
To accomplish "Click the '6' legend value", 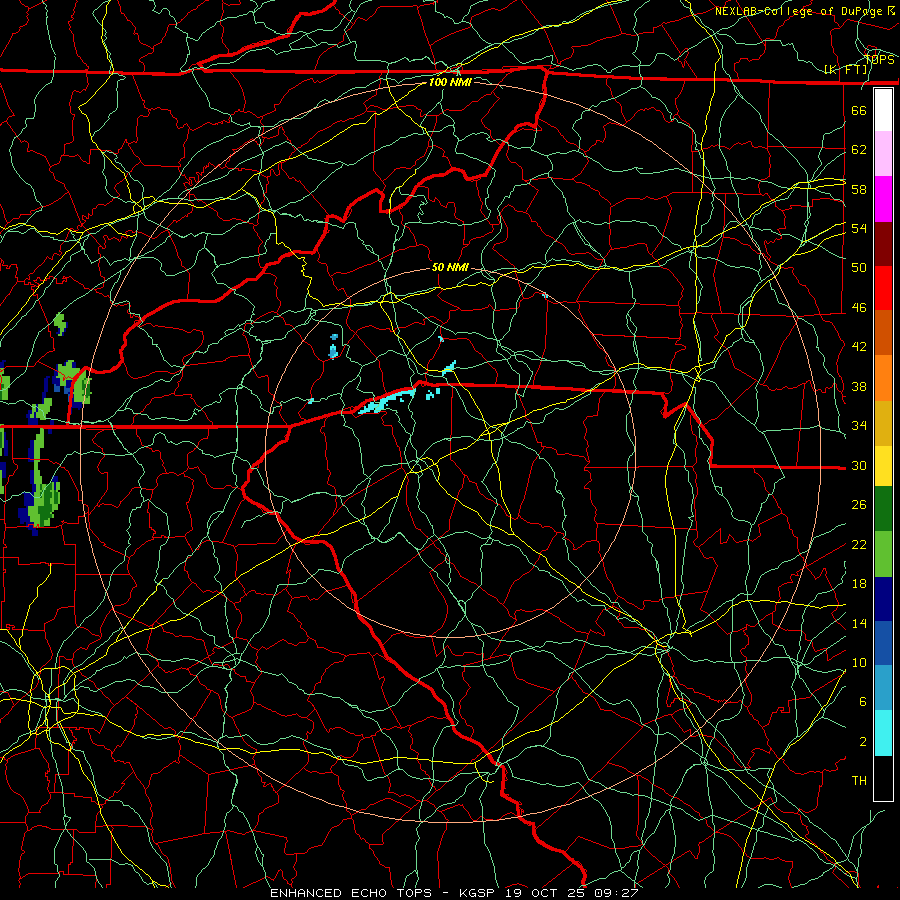I will (x=863, y=702).
